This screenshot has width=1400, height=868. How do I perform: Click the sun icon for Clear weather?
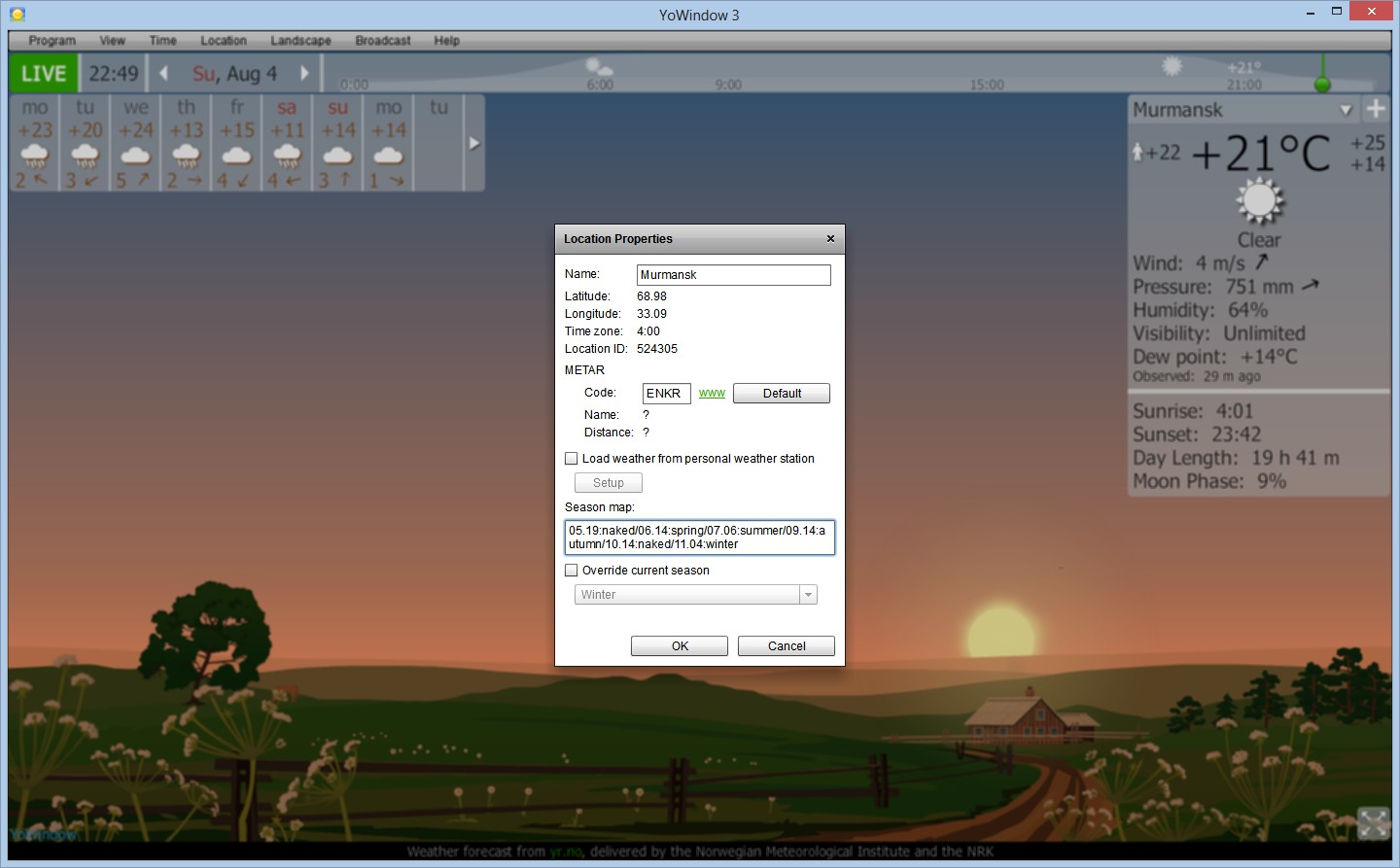(1259, 201)
